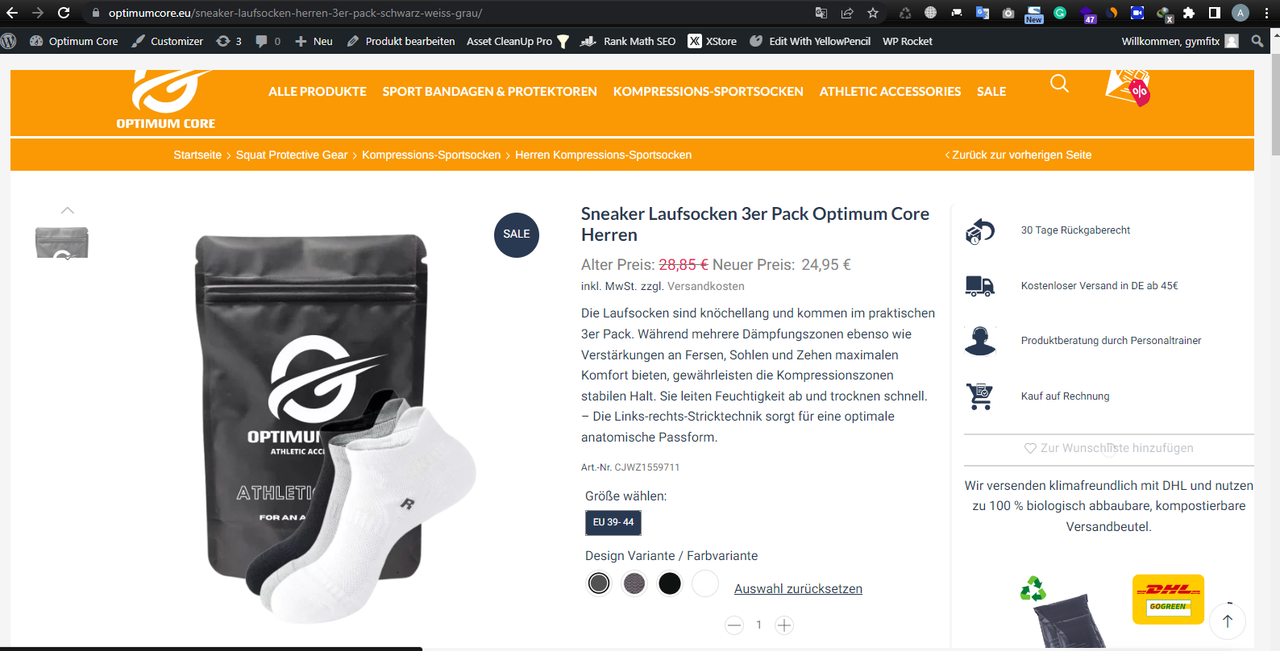Click the scroll-to-top arrow button

[1227, 621]
